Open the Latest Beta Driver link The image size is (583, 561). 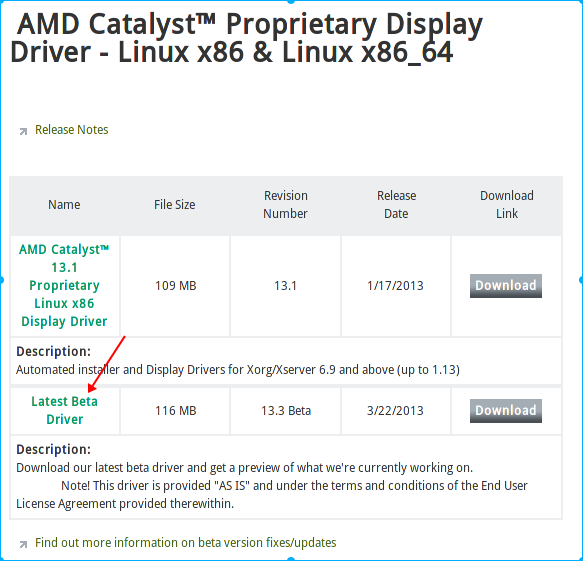(64, 410)
